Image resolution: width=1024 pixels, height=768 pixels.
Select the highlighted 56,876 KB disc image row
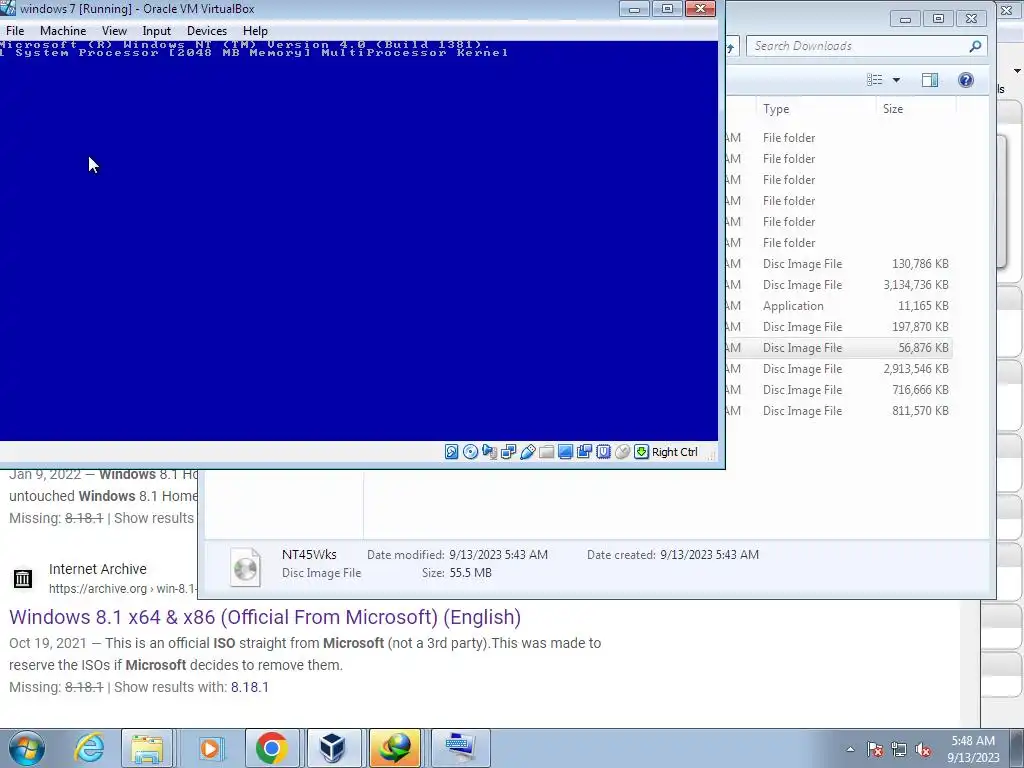[x=839, y=347]
